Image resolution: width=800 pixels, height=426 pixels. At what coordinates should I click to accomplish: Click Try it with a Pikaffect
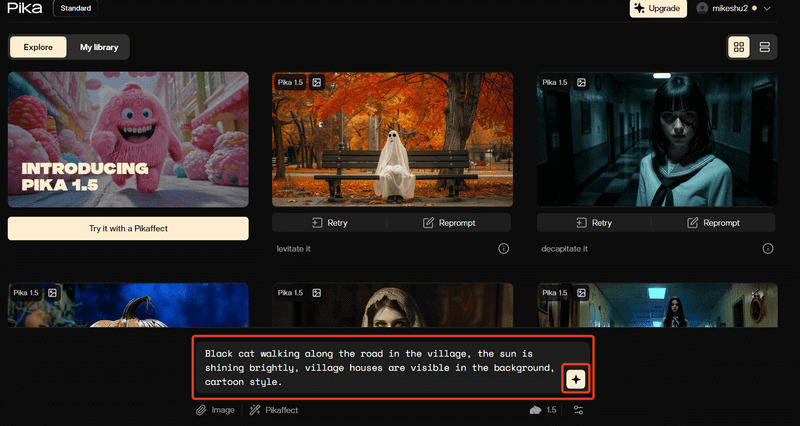click(128, 229)
